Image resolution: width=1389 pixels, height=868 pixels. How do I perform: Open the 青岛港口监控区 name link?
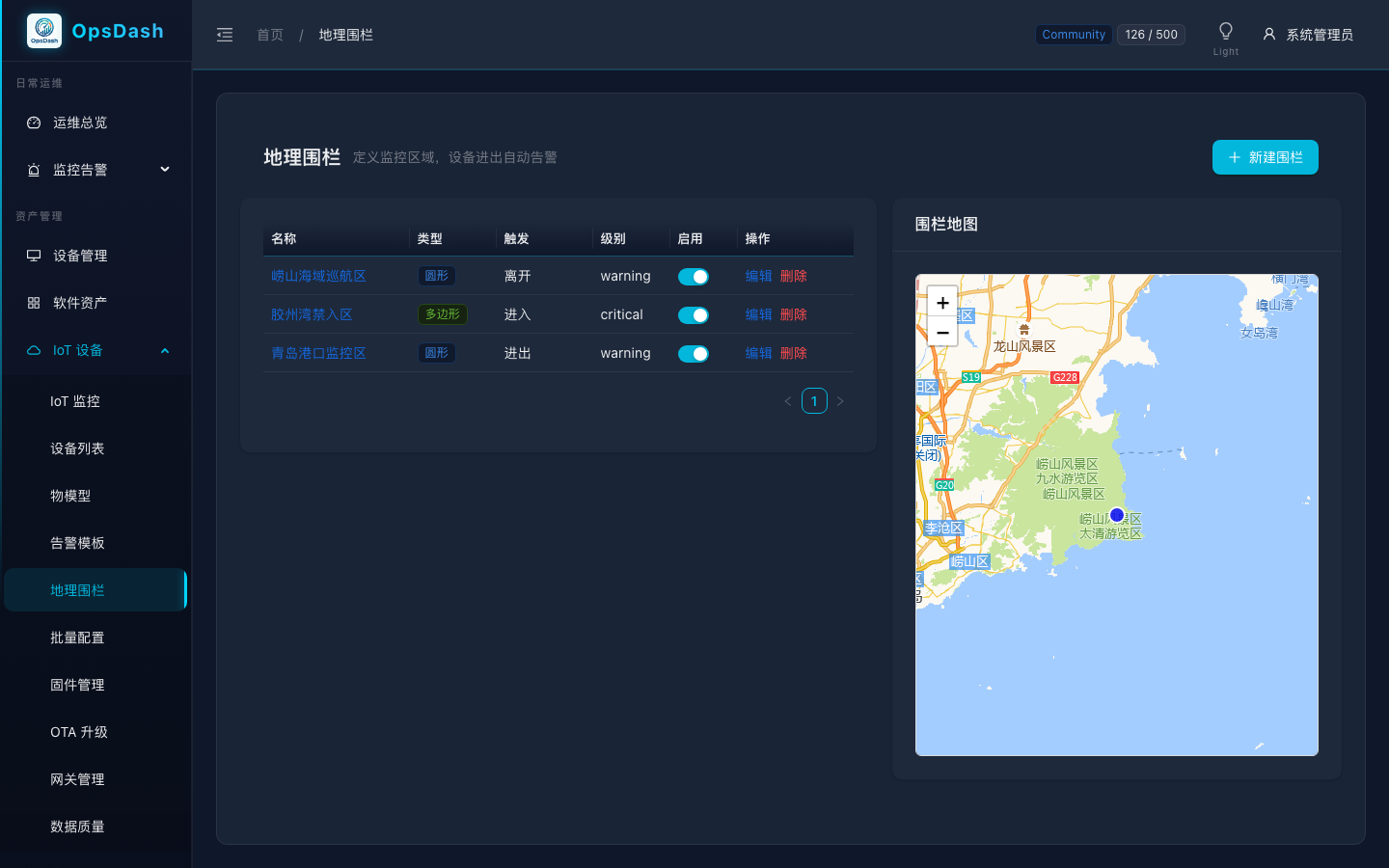[x=318, y=353]
